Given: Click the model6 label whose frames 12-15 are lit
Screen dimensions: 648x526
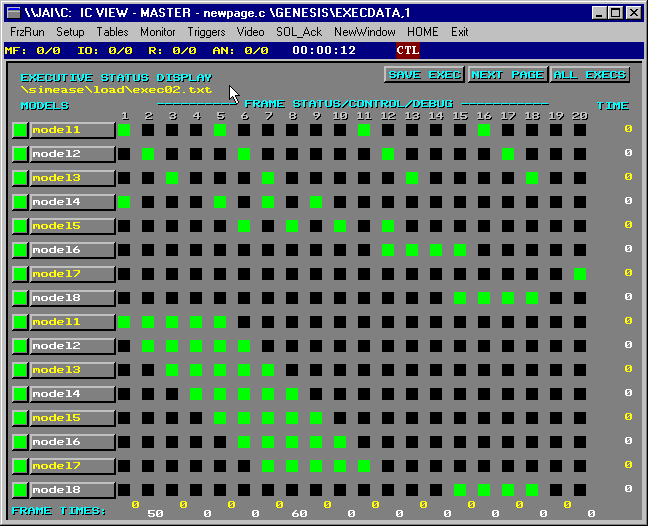Looking at the screenshot, I should [72, 250].
